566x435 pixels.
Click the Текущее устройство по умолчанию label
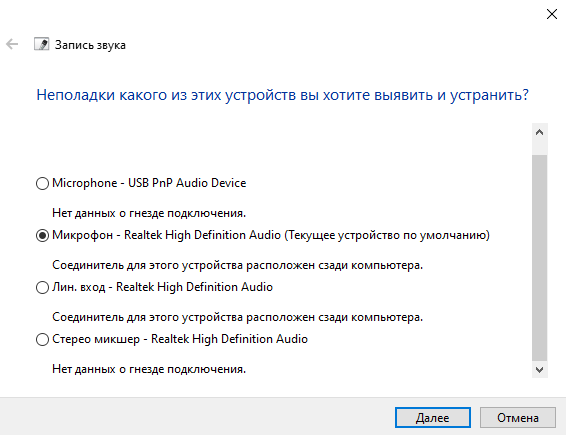point(387,235)
